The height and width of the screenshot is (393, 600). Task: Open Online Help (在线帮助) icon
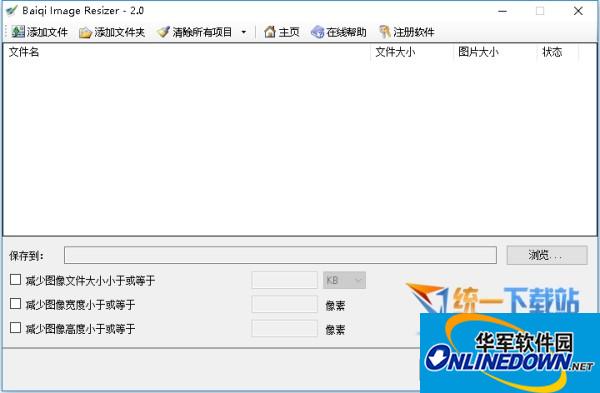[317, 32]
